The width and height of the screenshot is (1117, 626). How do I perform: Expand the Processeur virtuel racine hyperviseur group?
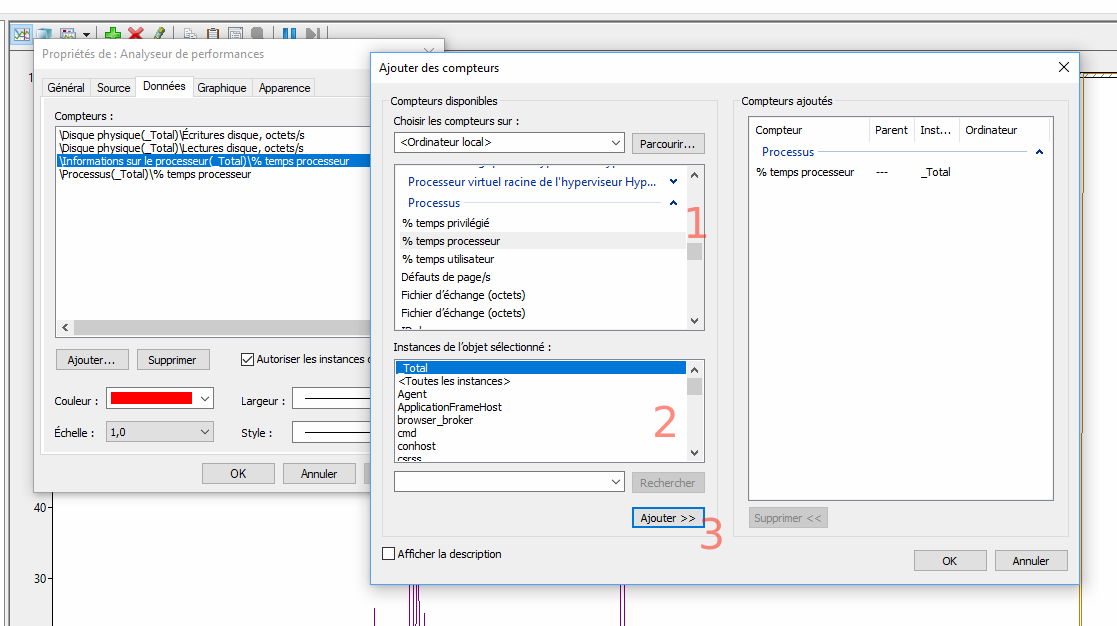coord(673,182)
